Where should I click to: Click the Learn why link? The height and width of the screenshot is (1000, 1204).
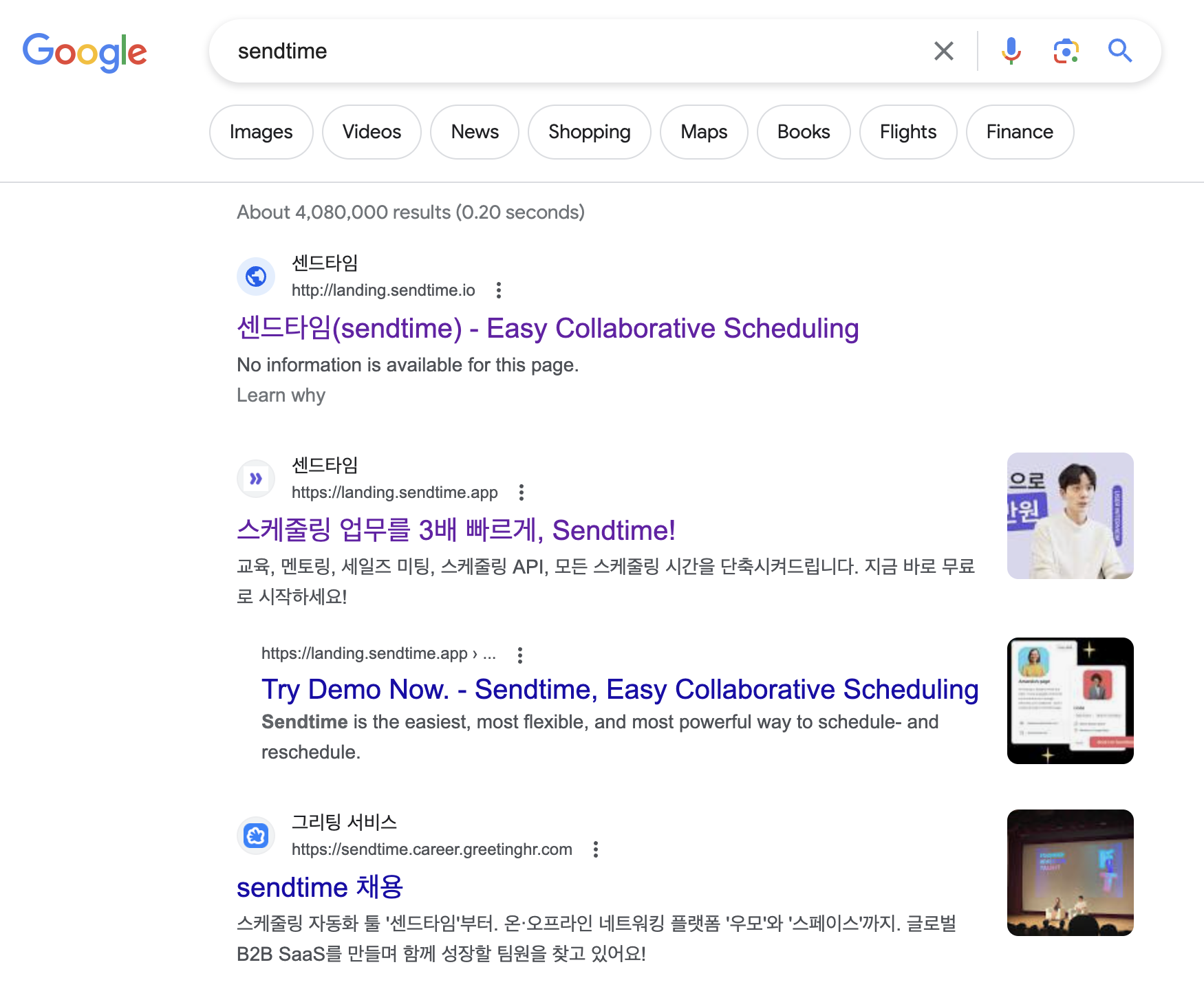click(x=281, y=395)
